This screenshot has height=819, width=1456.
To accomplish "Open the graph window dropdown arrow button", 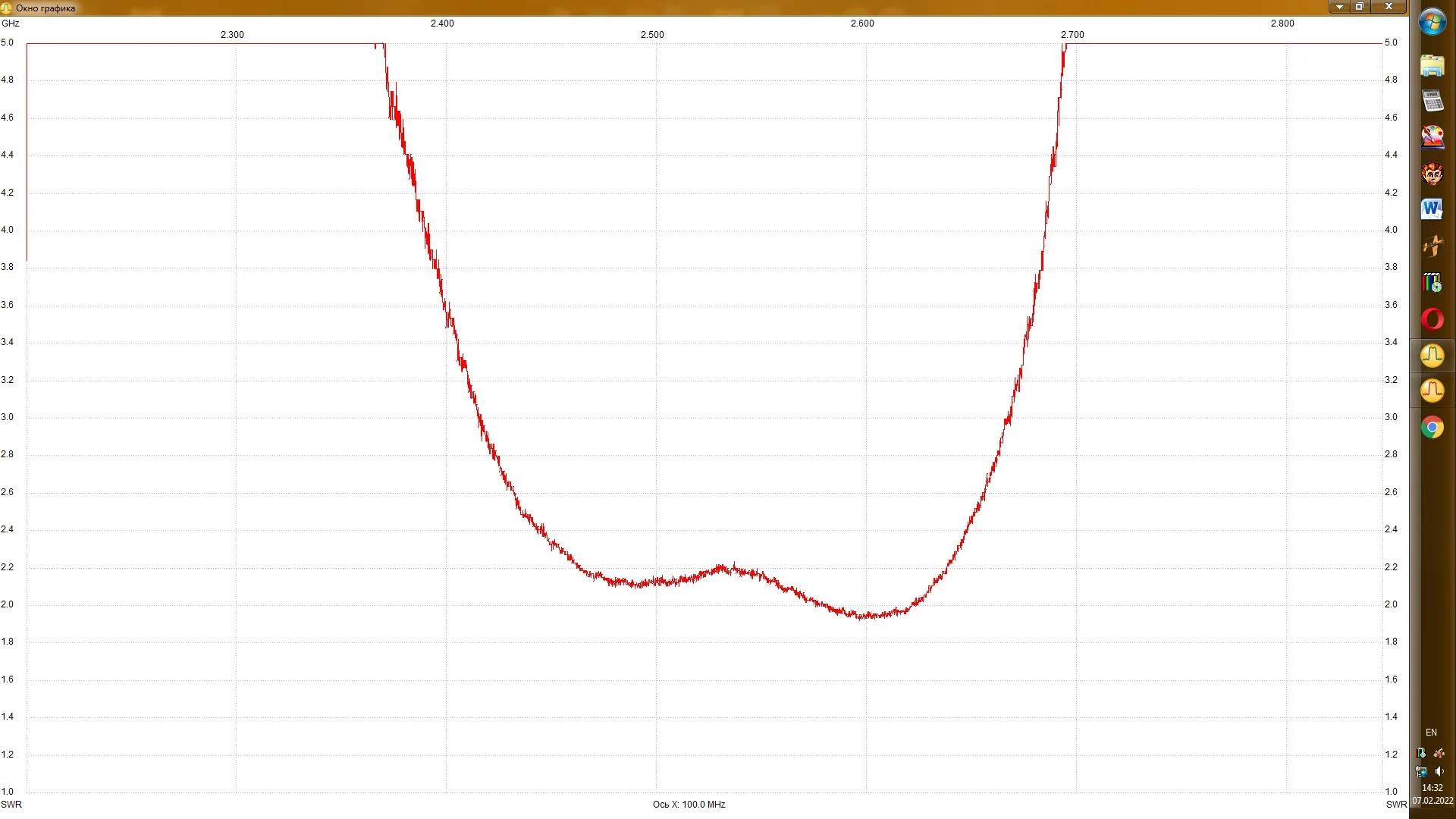I will [1339, 7].
